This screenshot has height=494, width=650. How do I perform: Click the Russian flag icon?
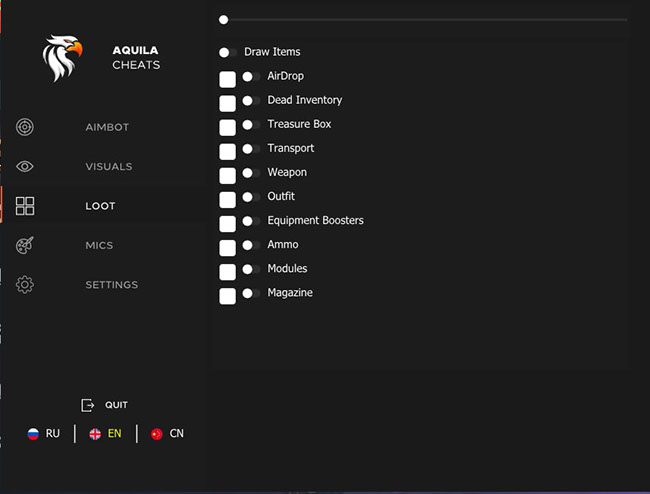[x=33, y=434]
